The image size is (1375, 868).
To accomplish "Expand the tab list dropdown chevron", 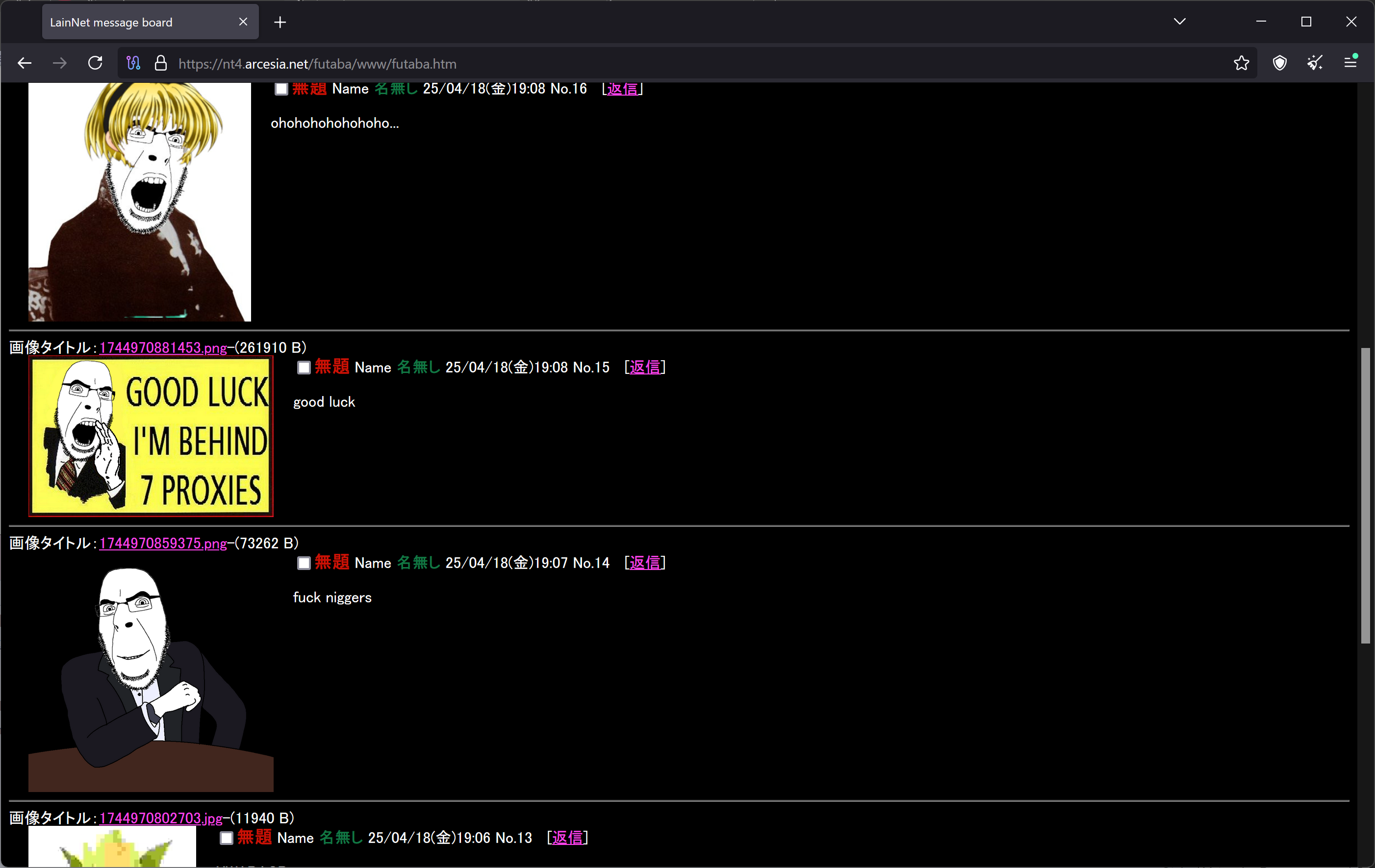I will 1180,22.
